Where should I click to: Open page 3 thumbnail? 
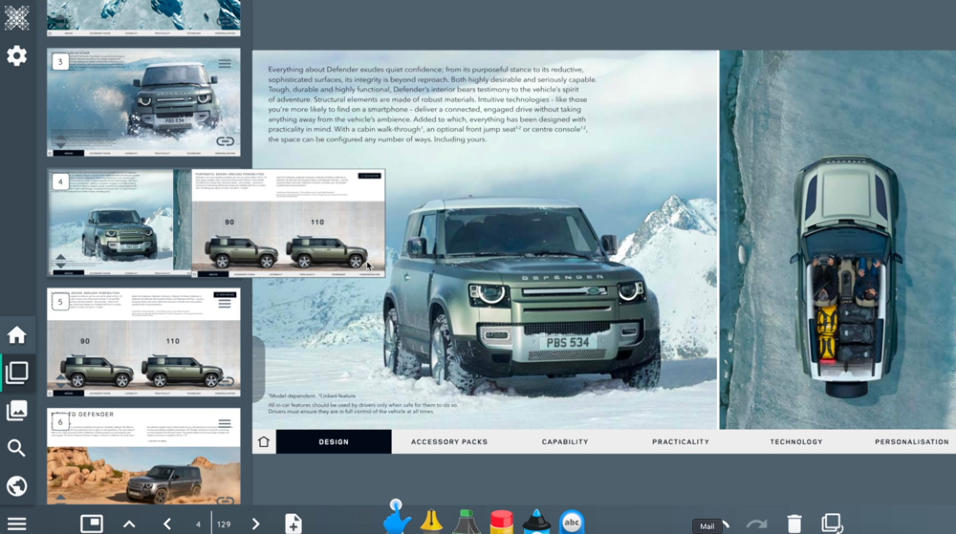[144, 102]
